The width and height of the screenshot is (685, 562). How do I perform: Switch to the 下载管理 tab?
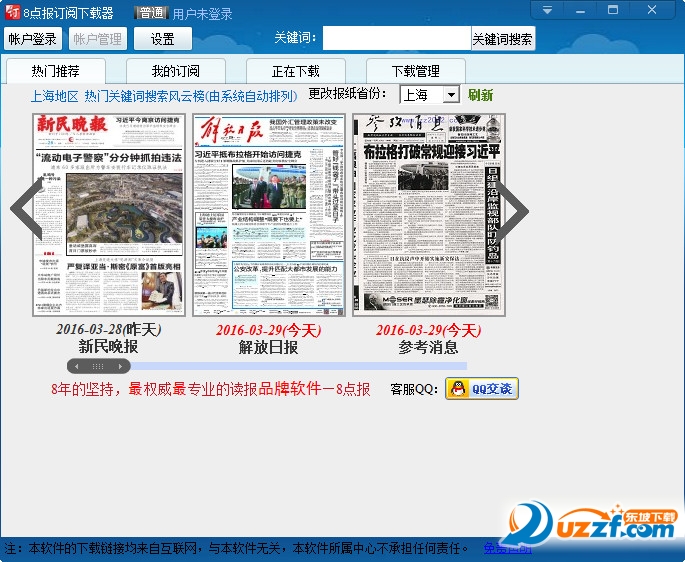click(416, 71)
